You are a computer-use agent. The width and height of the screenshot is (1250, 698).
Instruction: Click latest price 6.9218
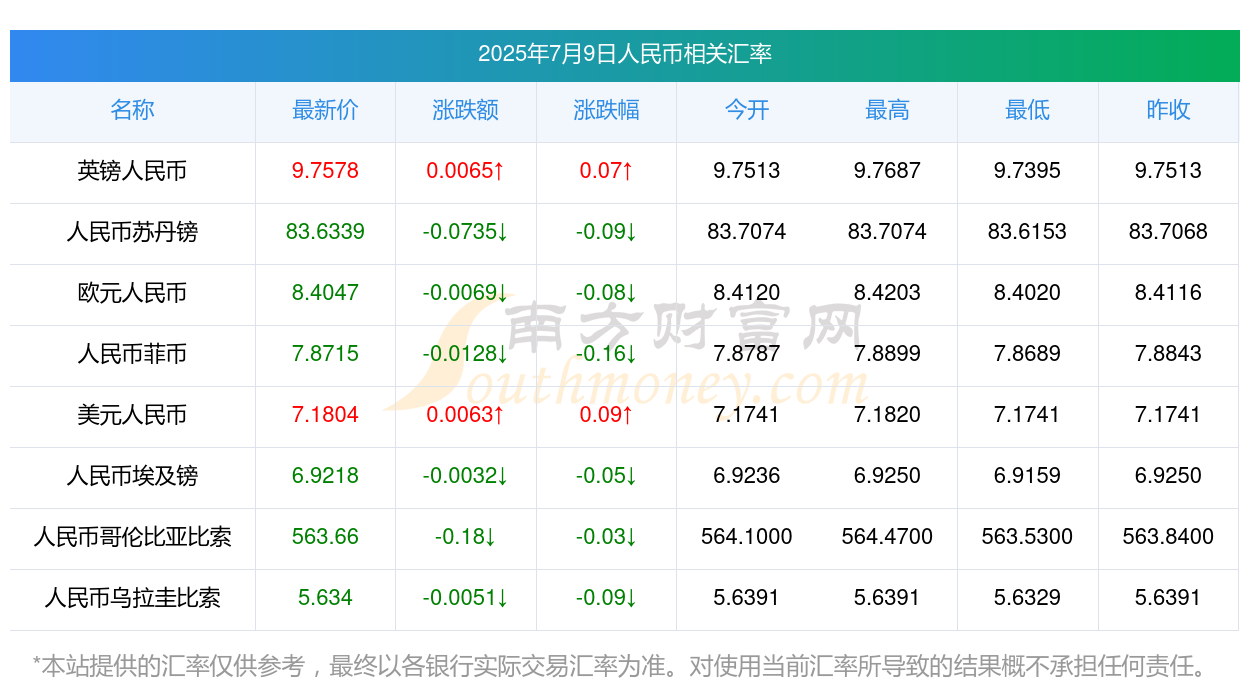click(325, 476)
